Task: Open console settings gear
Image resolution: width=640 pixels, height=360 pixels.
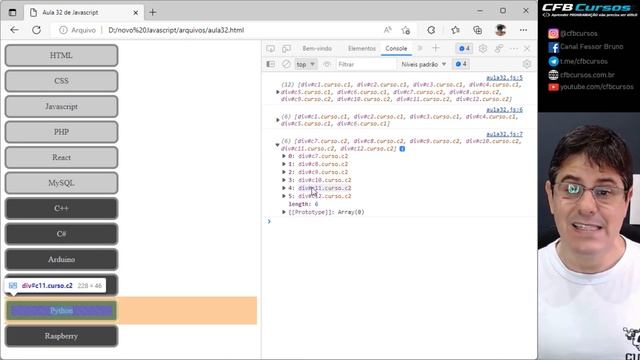Action: point(527,64)
